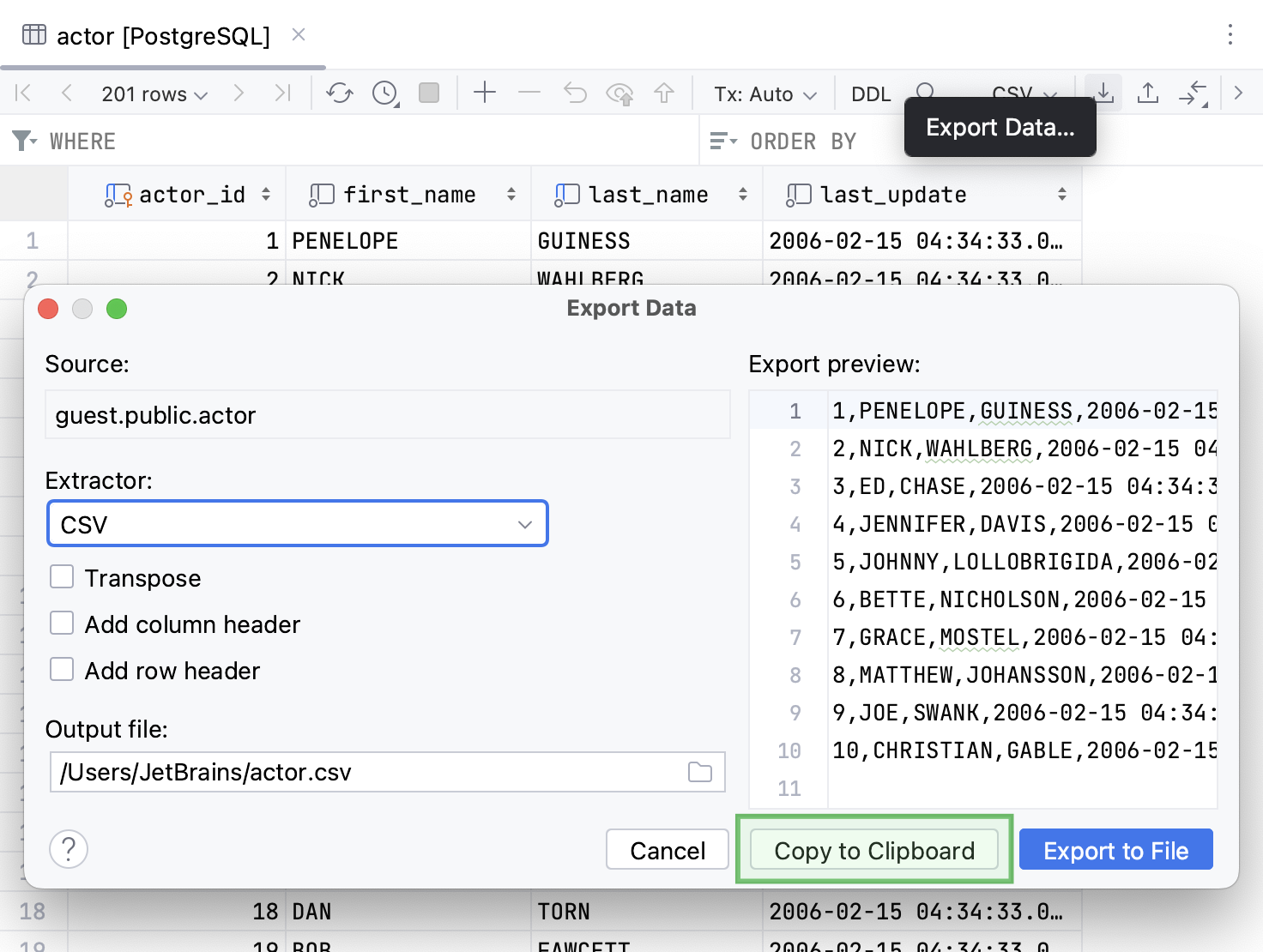This screenshot has width=1263, height=952.
Task: Refresh the table data
Action: coord(339,93)
